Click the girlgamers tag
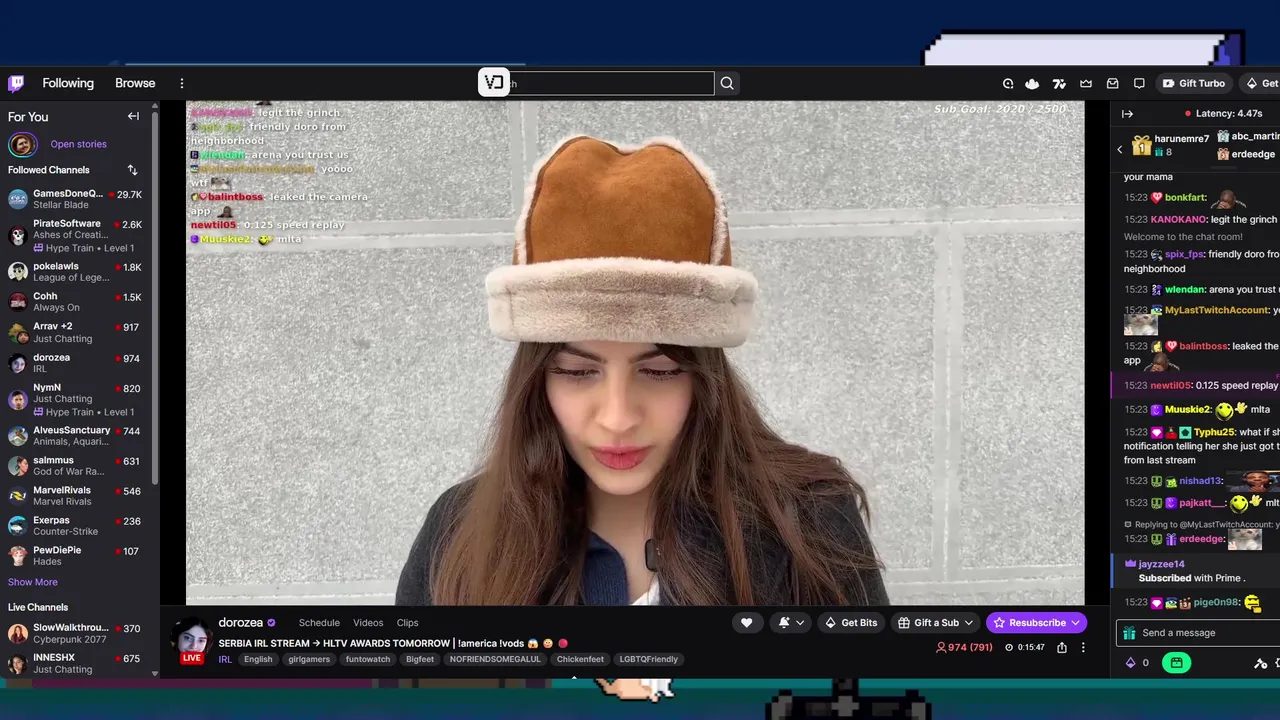The width and height of the screenshot is (1280, 720). (x=309, y=659)
